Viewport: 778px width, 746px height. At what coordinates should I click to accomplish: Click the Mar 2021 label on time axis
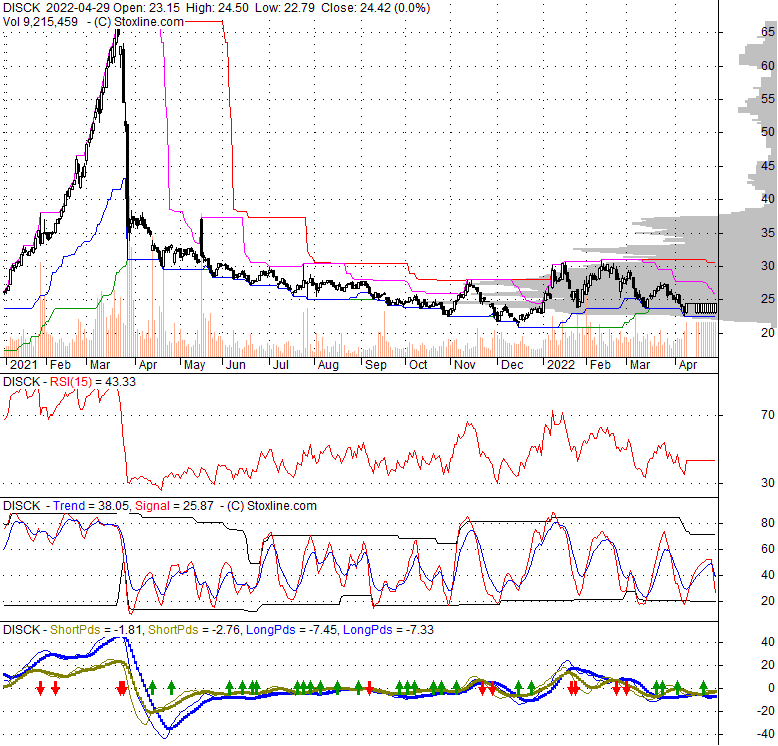coord(100,365)
